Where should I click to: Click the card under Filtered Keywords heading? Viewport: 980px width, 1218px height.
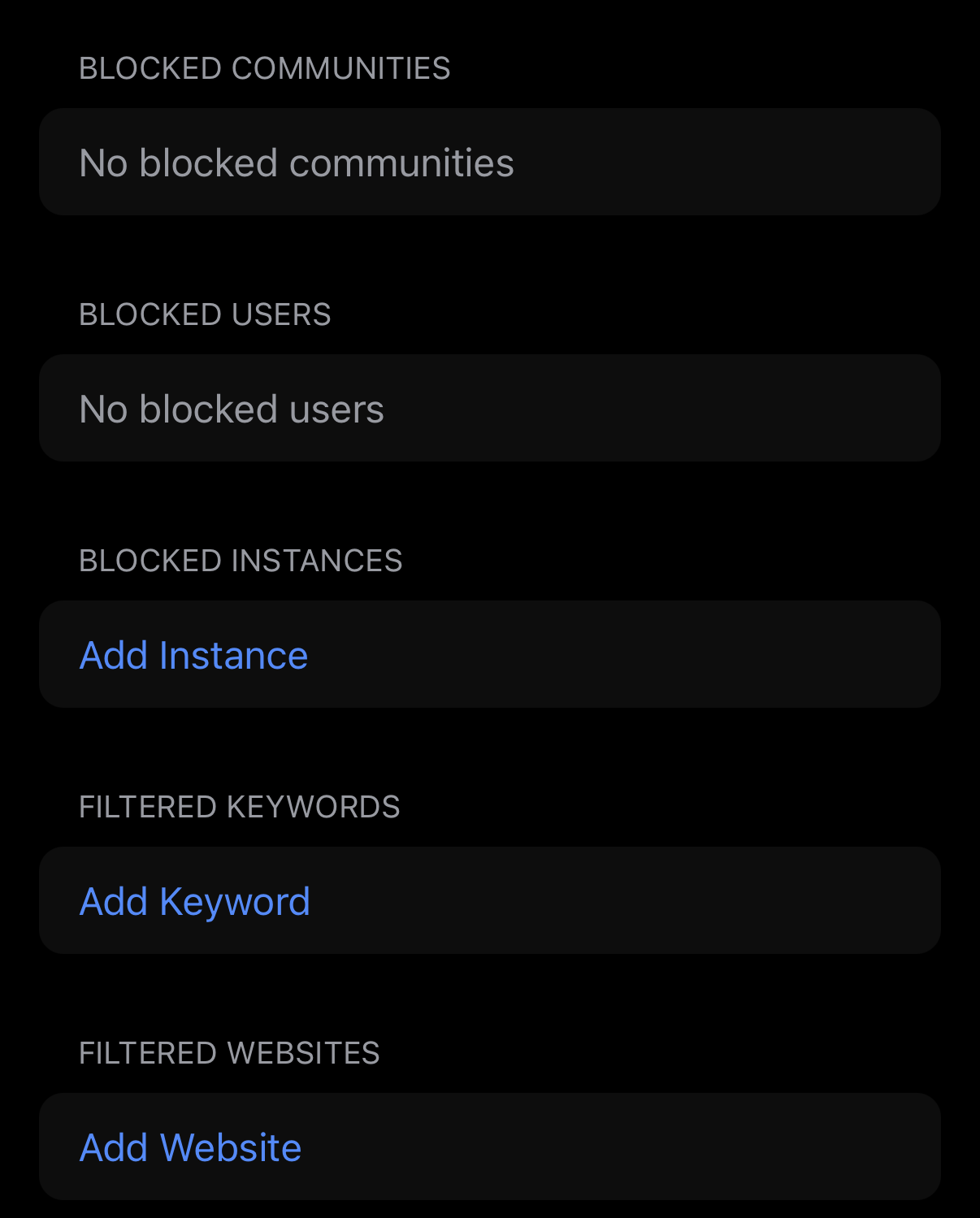tap(489, 901)
